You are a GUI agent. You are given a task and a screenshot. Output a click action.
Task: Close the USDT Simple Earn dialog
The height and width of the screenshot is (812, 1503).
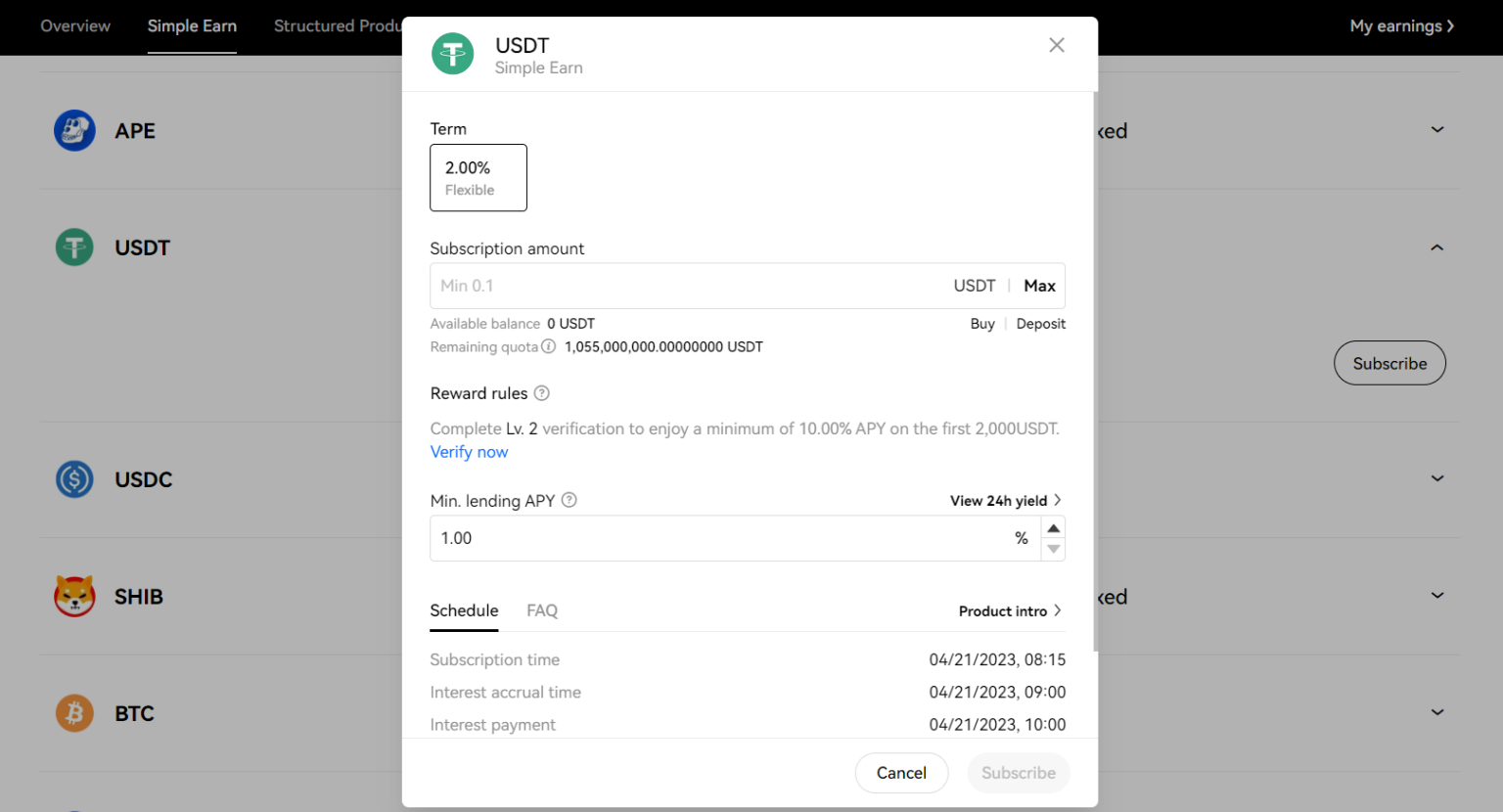(1057, 45)
